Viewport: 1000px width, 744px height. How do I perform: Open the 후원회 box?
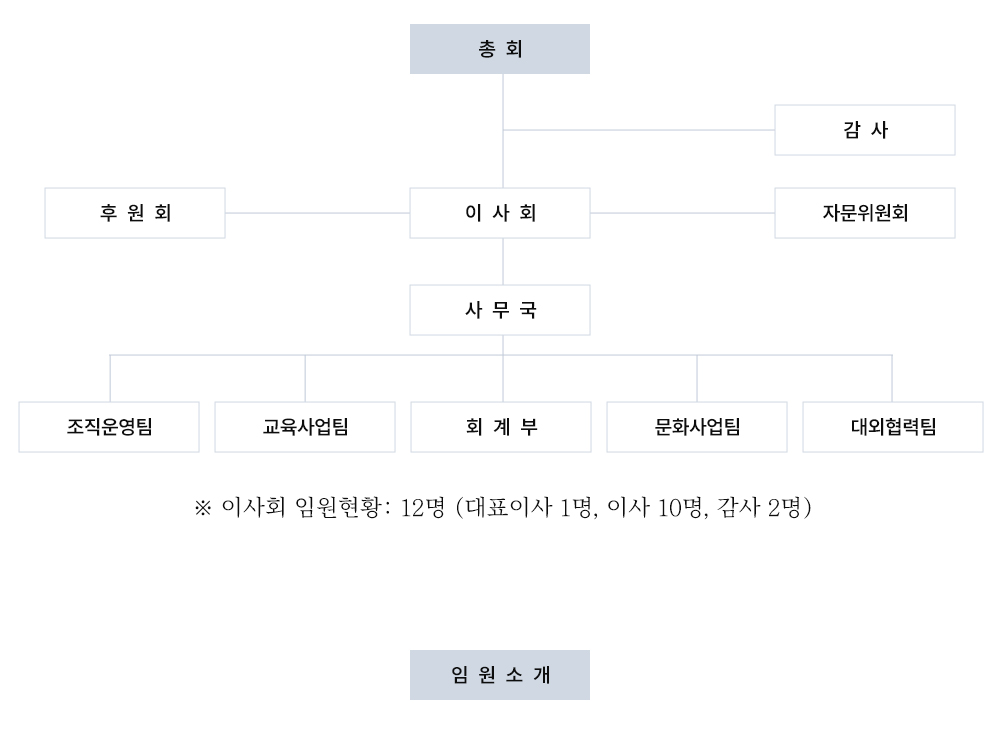[135, 213]
